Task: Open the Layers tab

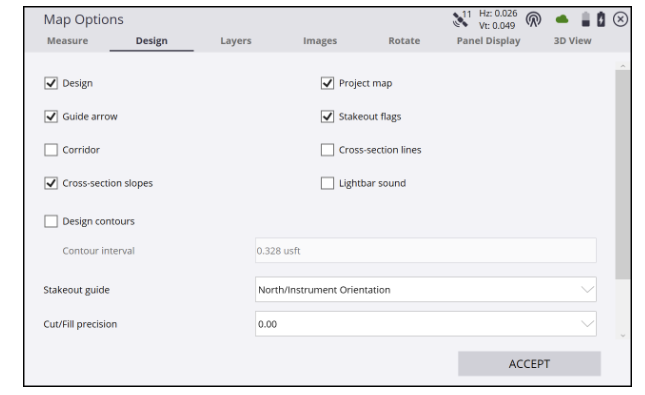Action: (236, 41)
